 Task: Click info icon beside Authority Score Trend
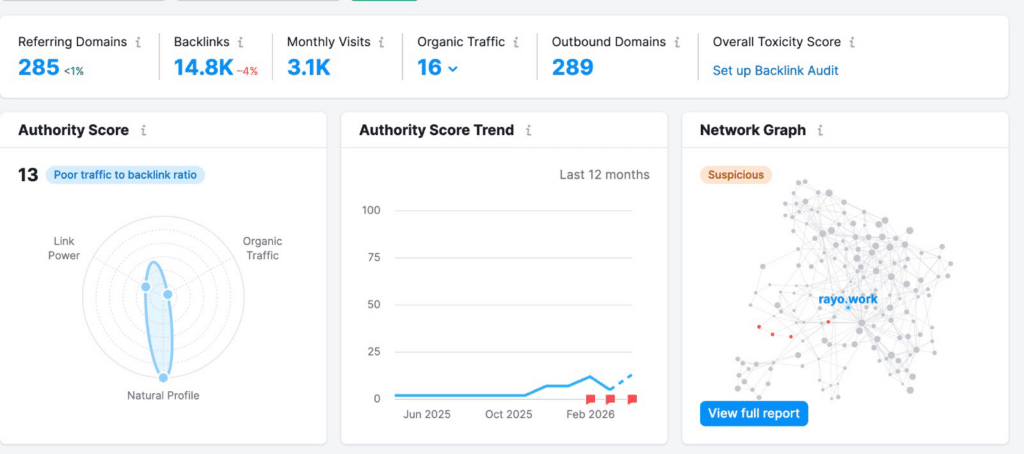point(528,130)
